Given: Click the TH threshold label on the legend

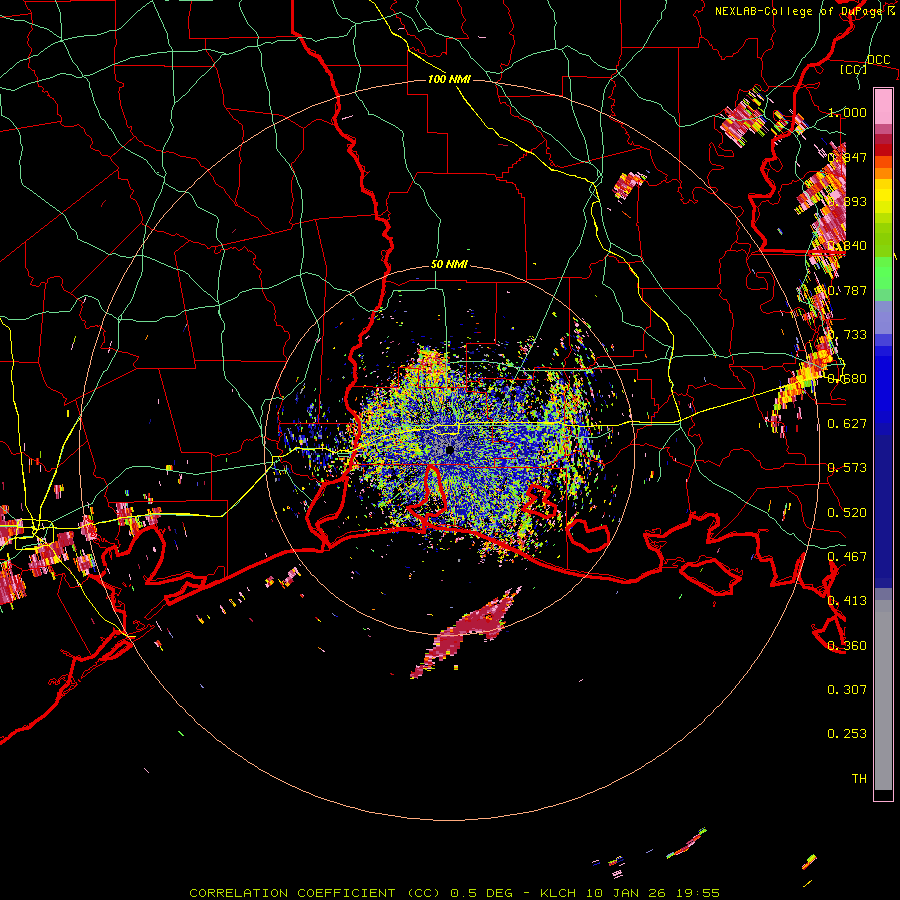Looking at the screenshot, I should (x=859, y=779).
